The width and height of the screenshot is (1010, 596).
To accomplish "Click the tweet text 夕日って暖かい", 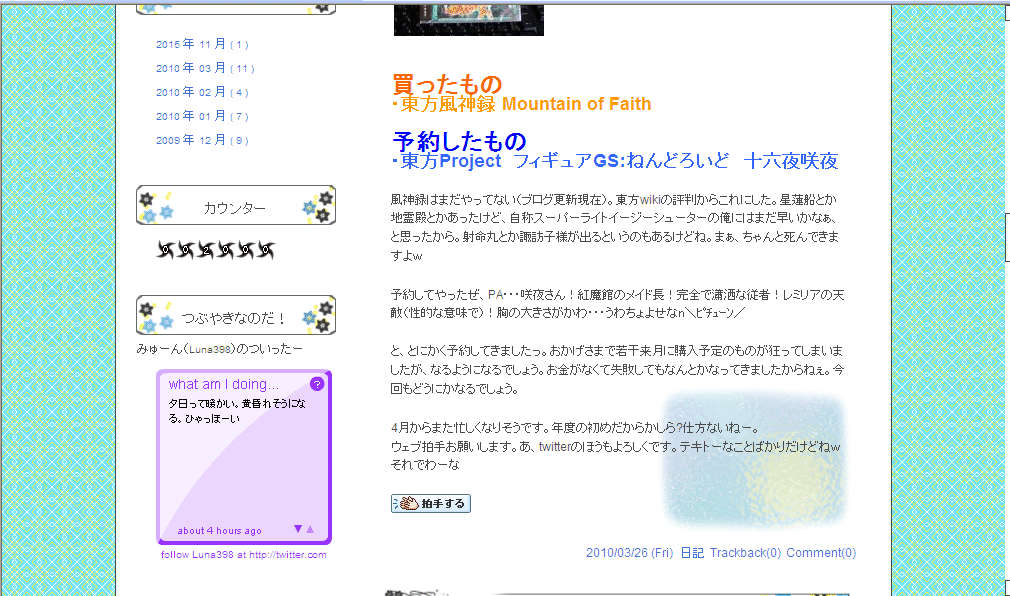I will (x=236, y=411).
